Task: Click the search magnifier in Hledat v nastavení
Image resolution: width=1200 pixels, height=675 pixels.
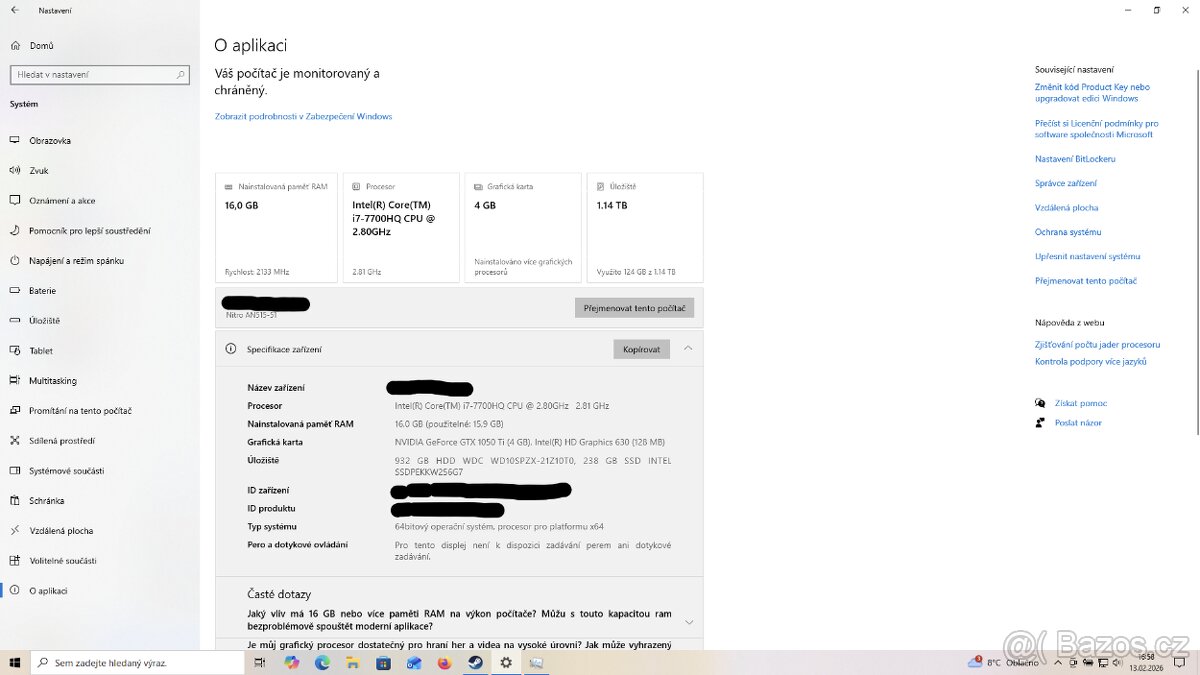Action: [x=181, y=75]
